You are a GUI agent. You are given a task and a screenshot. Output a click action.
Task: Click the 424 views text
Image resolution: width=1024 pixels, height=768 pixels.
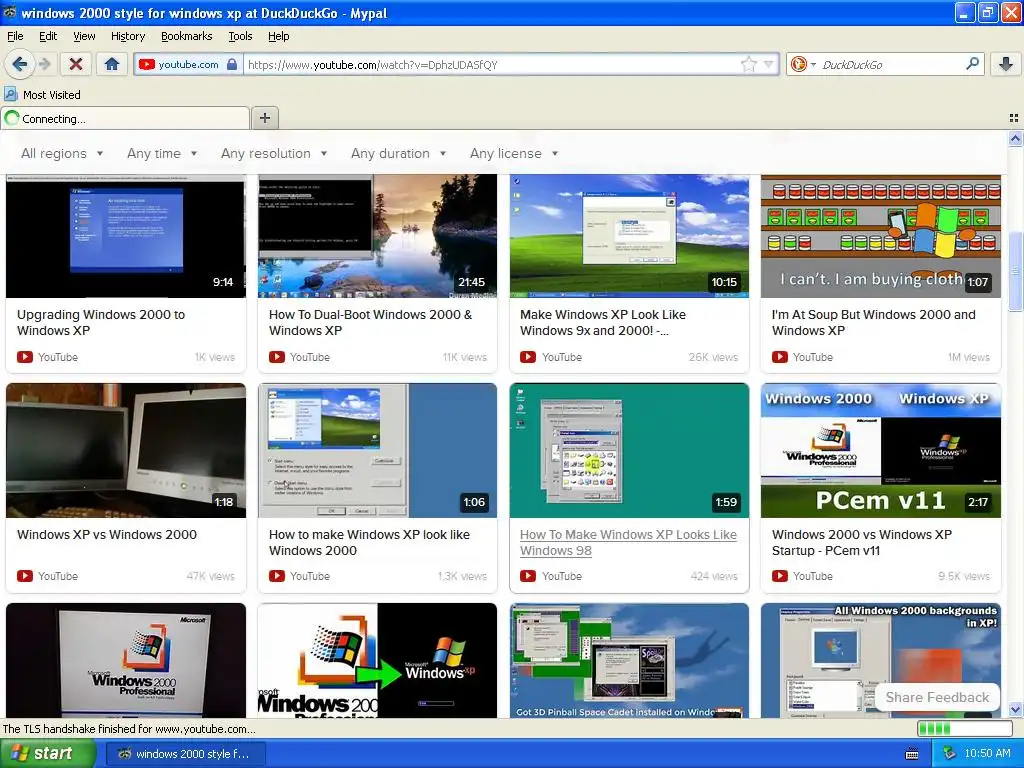714,576
